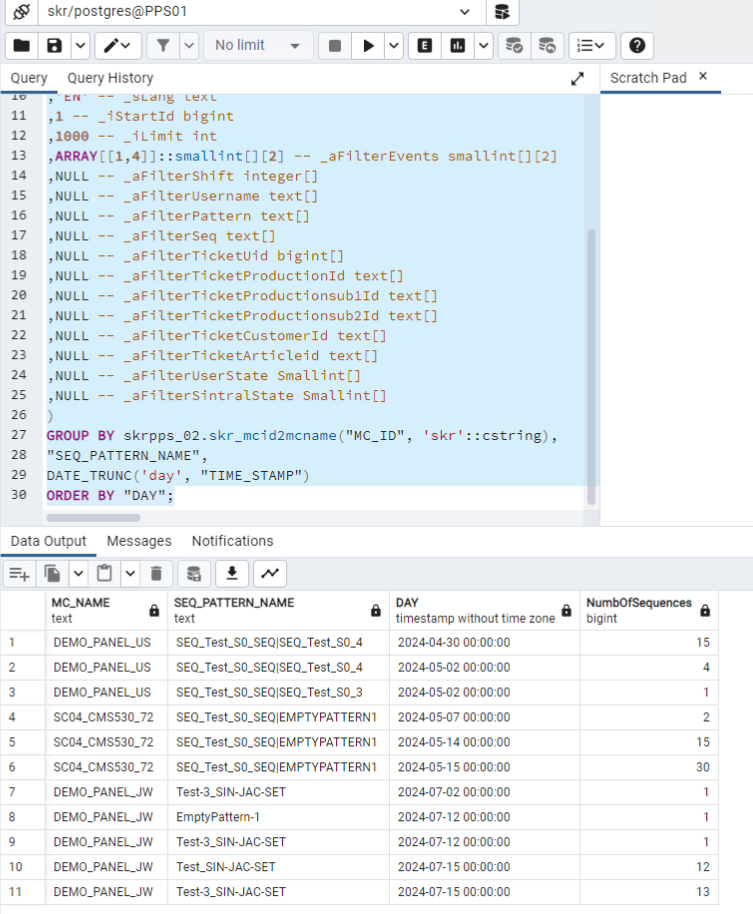Click the NumbOfSequences column header
Viewport: 753px width, 914px height.
coord(649,610)
